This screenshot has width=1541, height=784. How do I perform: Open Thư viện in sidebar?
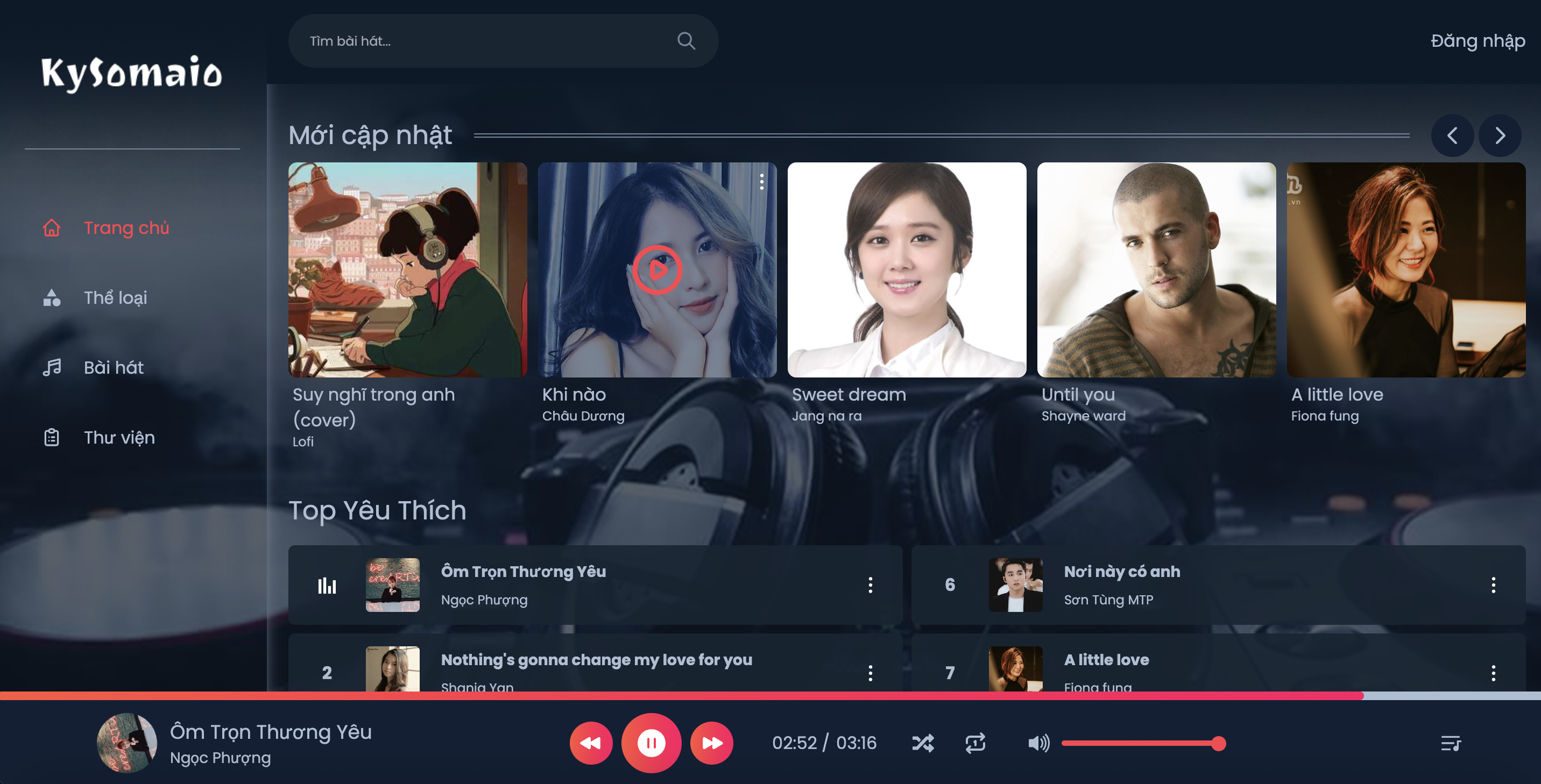coord(118,437)
